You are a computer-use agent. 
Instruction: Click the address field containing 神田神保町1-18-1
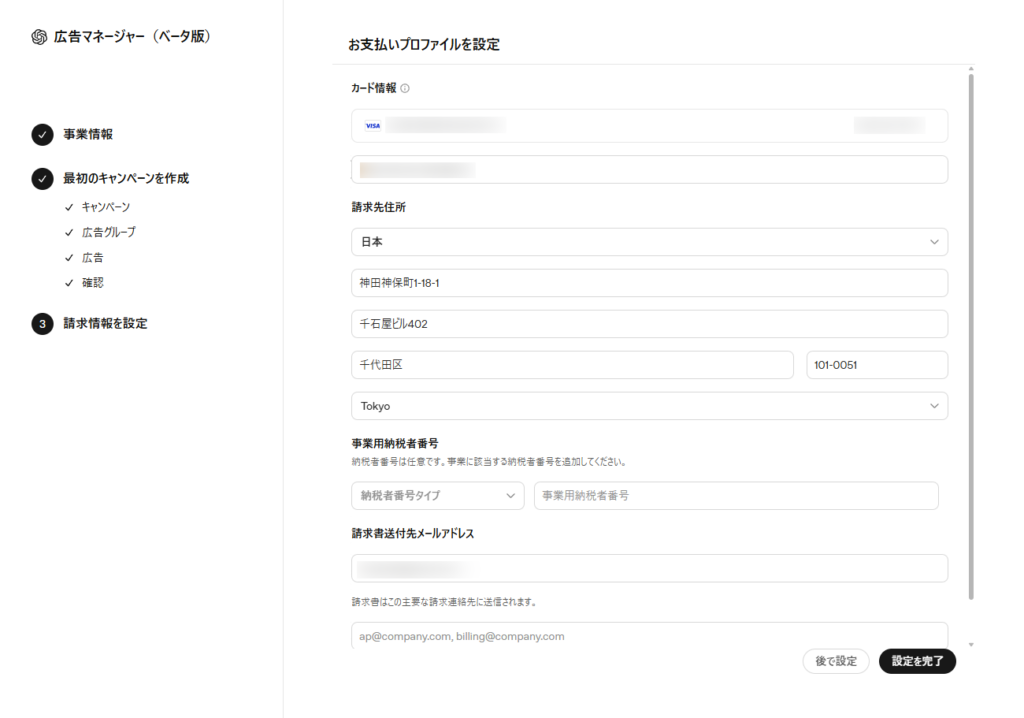coord(649,283)
